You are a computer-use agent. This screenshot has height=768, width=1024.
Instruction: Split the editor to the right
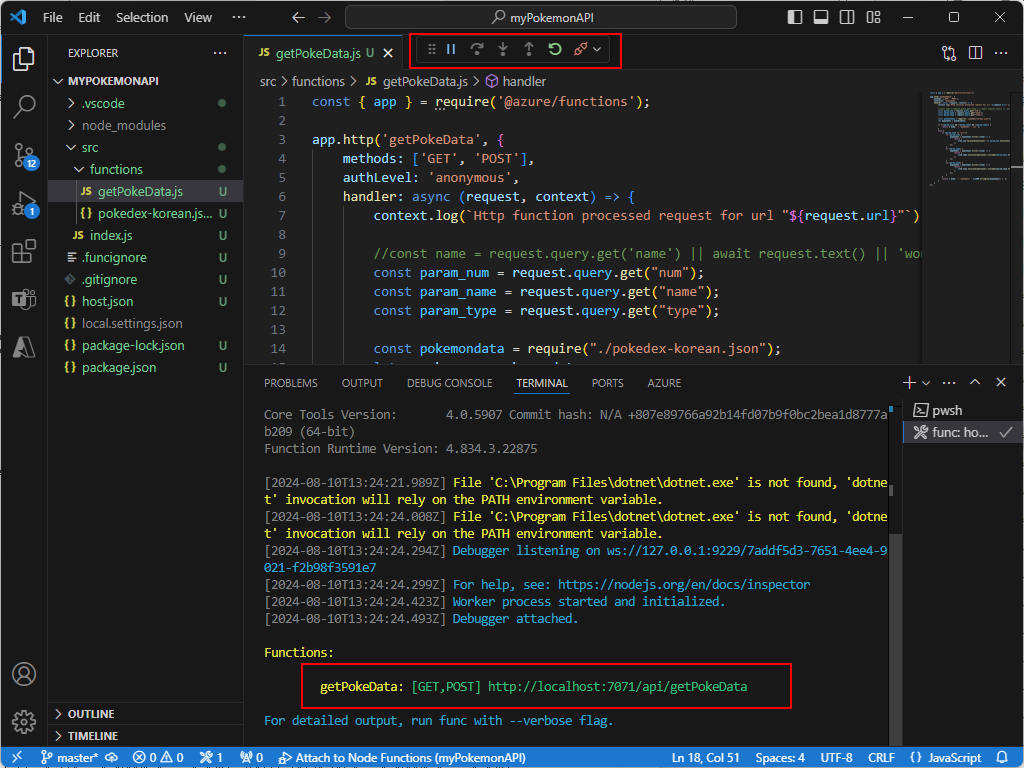(975, 53)
